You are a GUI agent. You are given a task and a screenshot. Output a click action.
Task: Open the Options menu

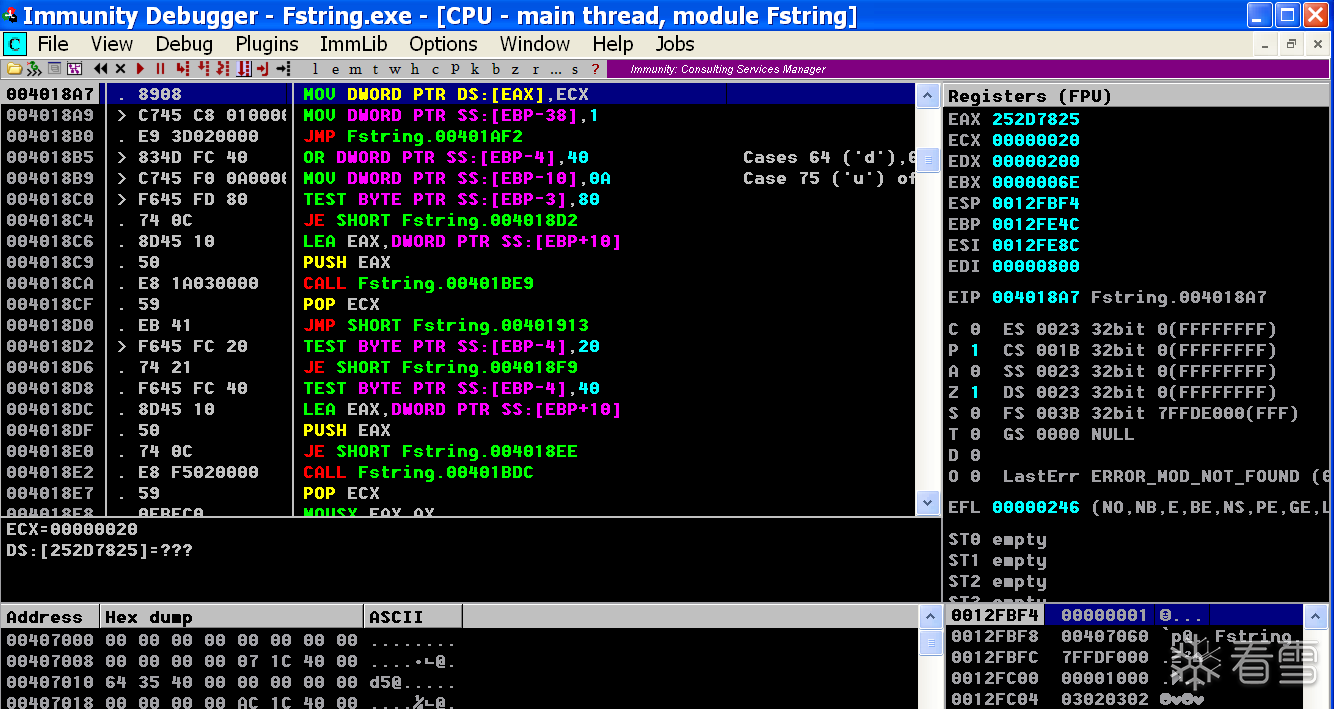pos(443,44)
